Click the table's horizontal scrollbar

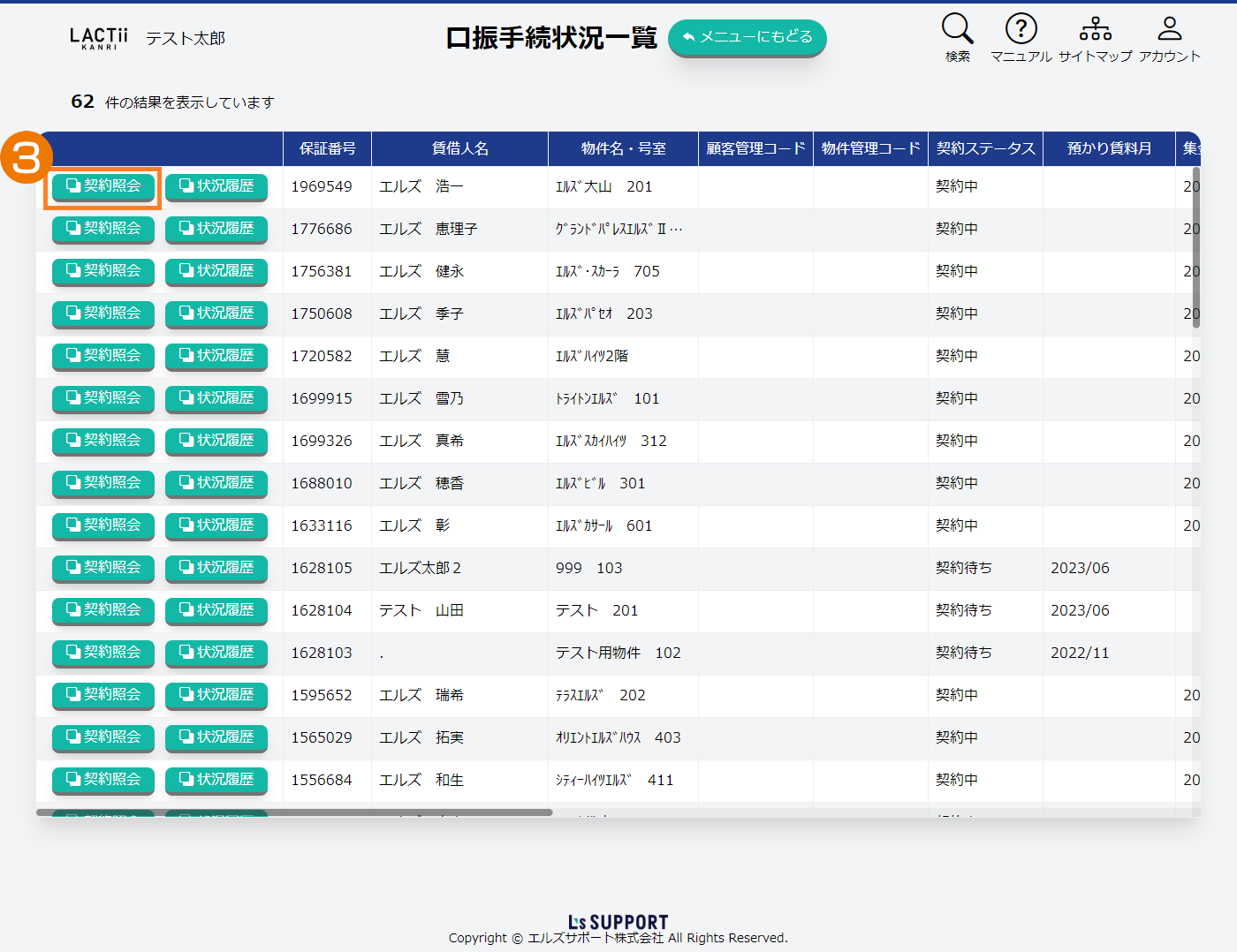click(294, 812)
